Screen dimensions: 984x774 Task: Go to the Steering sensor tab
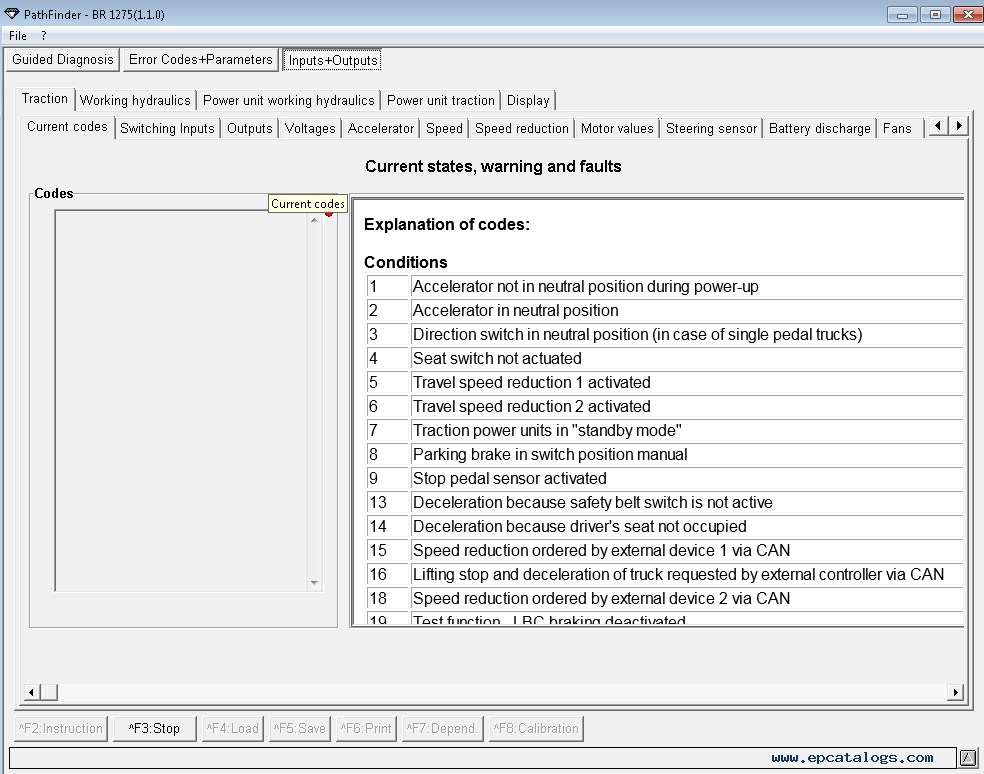point(711,128)
